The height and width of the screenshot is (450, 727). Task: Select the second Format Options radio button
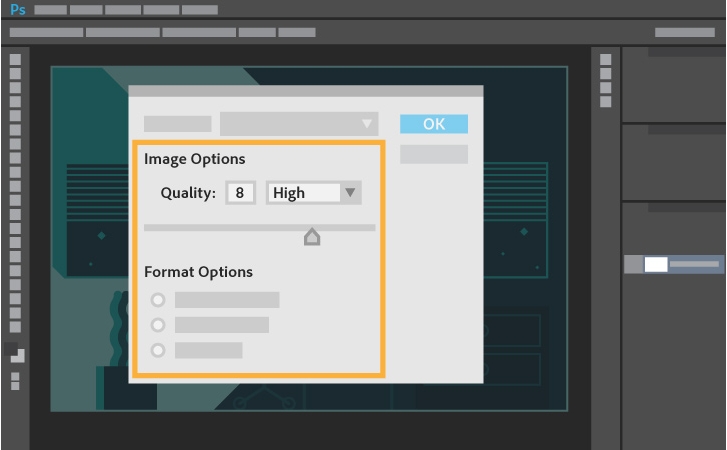coord(157,325)
